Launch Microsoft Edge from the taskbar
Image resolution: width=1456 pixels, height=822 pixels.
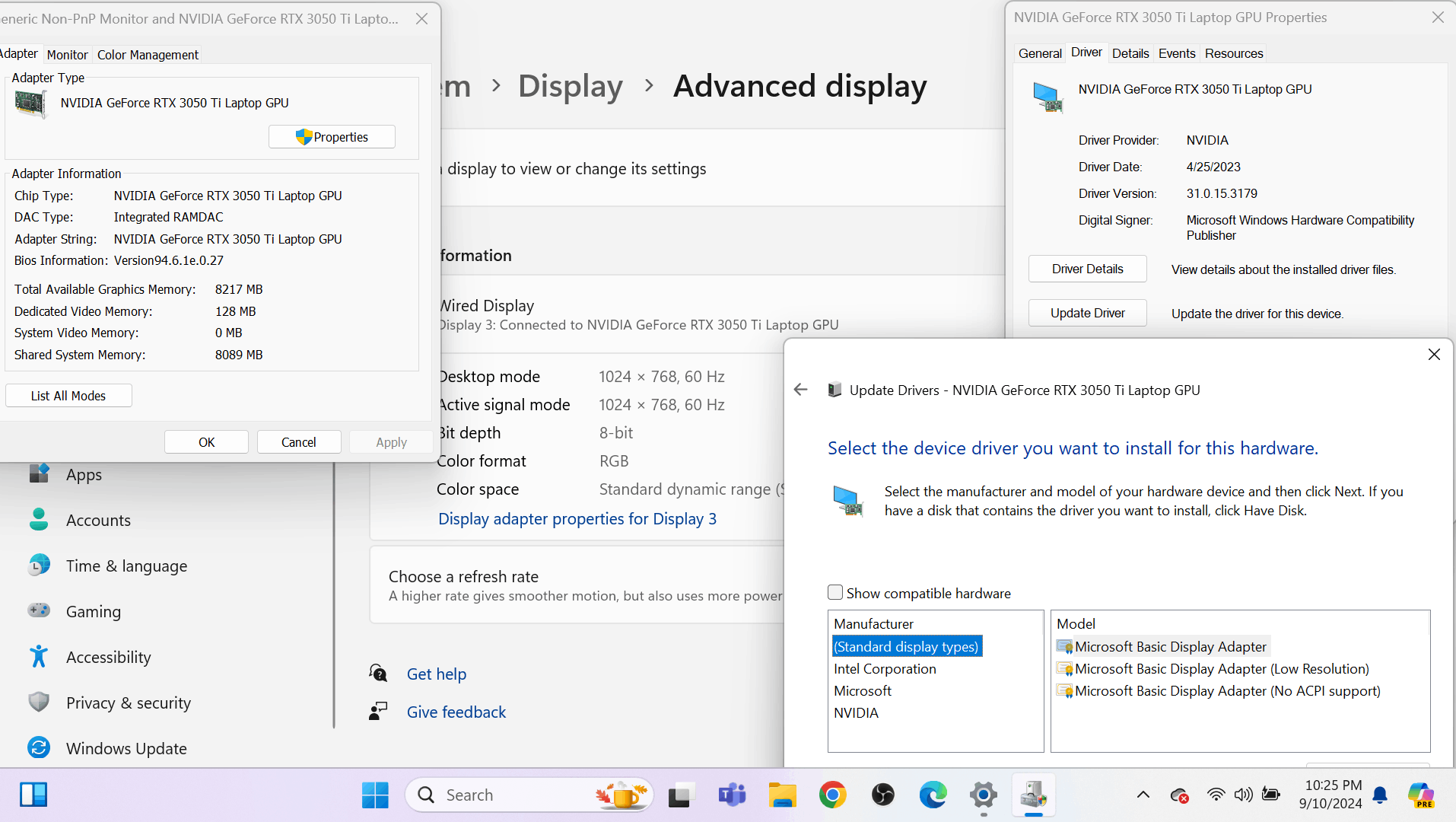[933, 795]
